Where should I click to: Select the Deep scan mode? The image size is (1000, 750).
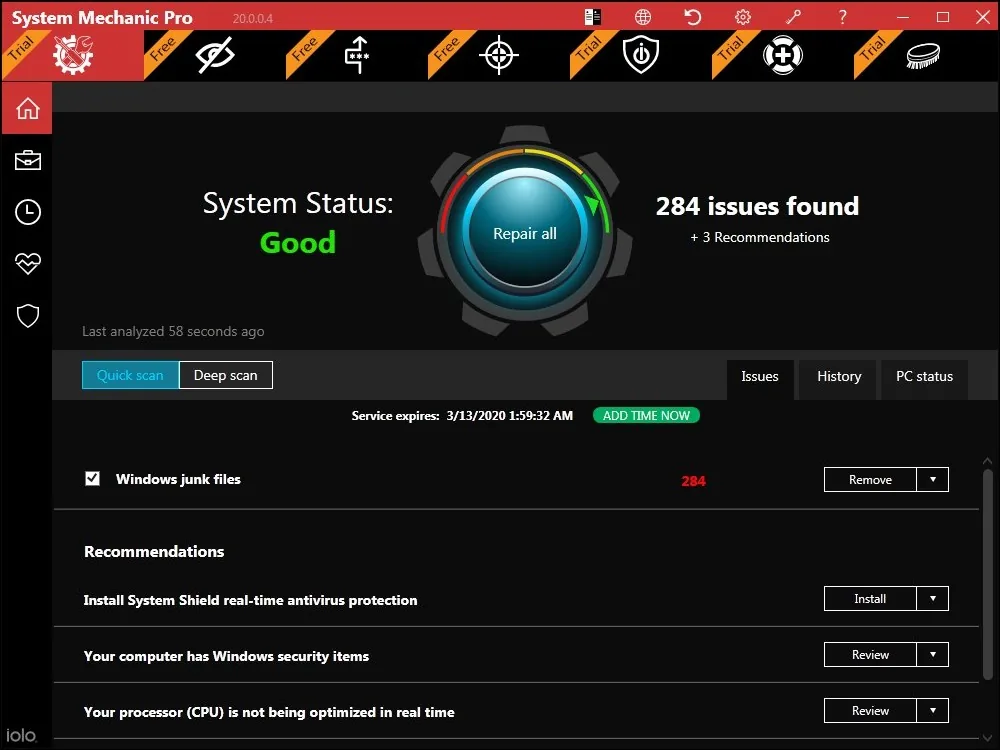[x=226, y=375]
